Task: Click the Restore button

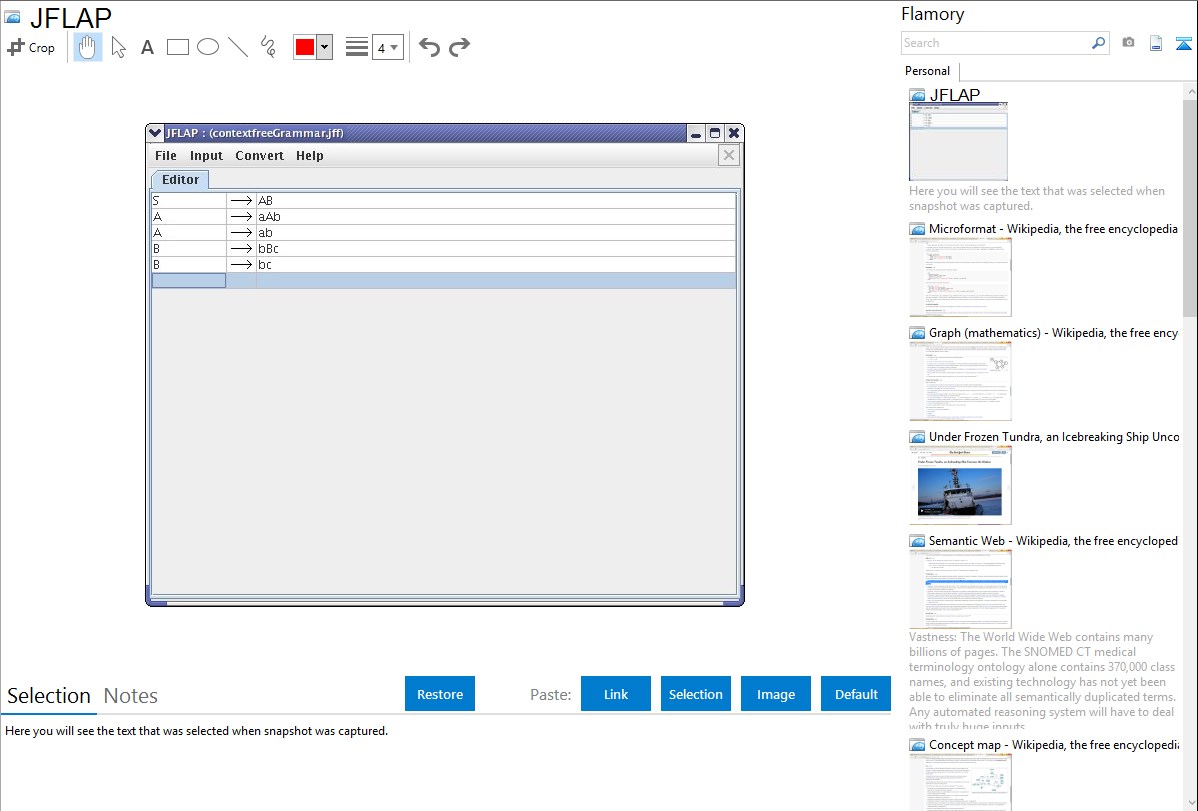Action: (x=440, y=694)
